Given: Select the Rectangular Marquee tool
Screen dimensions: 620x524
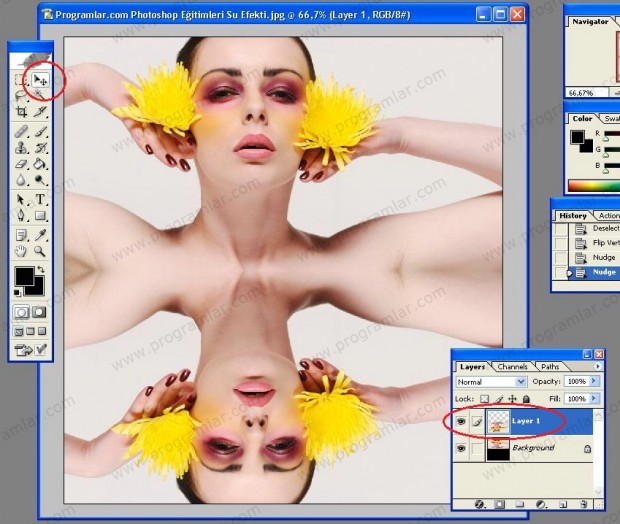Looking at the screenshot, I should point(21,80).
